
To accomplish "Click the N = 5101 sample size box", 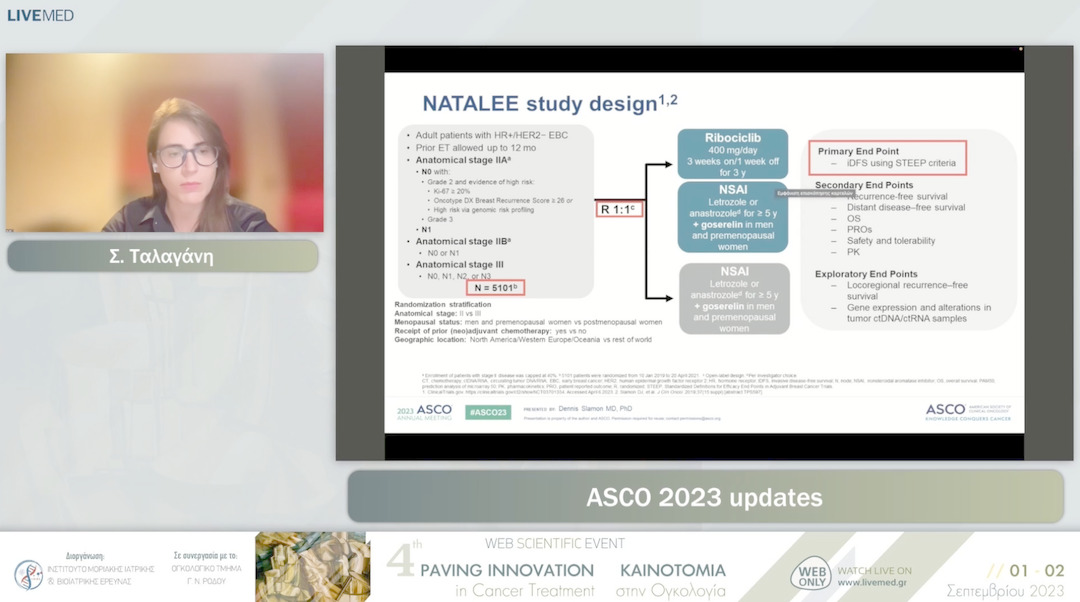I will tap(495, 287).
